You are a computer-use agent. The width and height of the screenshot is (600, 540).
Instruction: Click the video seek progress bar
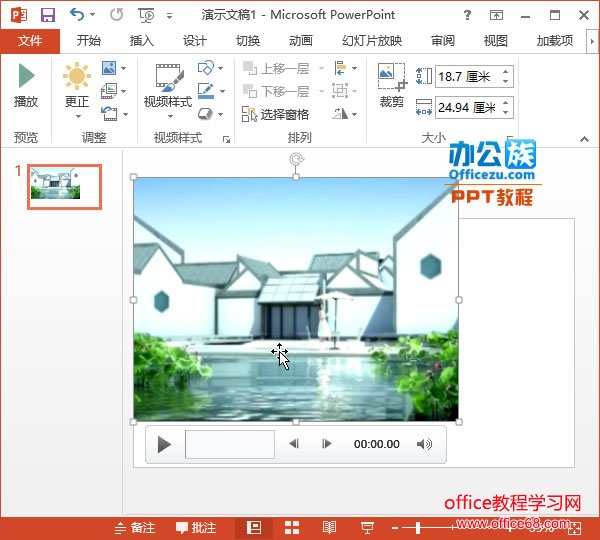point(230,444)
